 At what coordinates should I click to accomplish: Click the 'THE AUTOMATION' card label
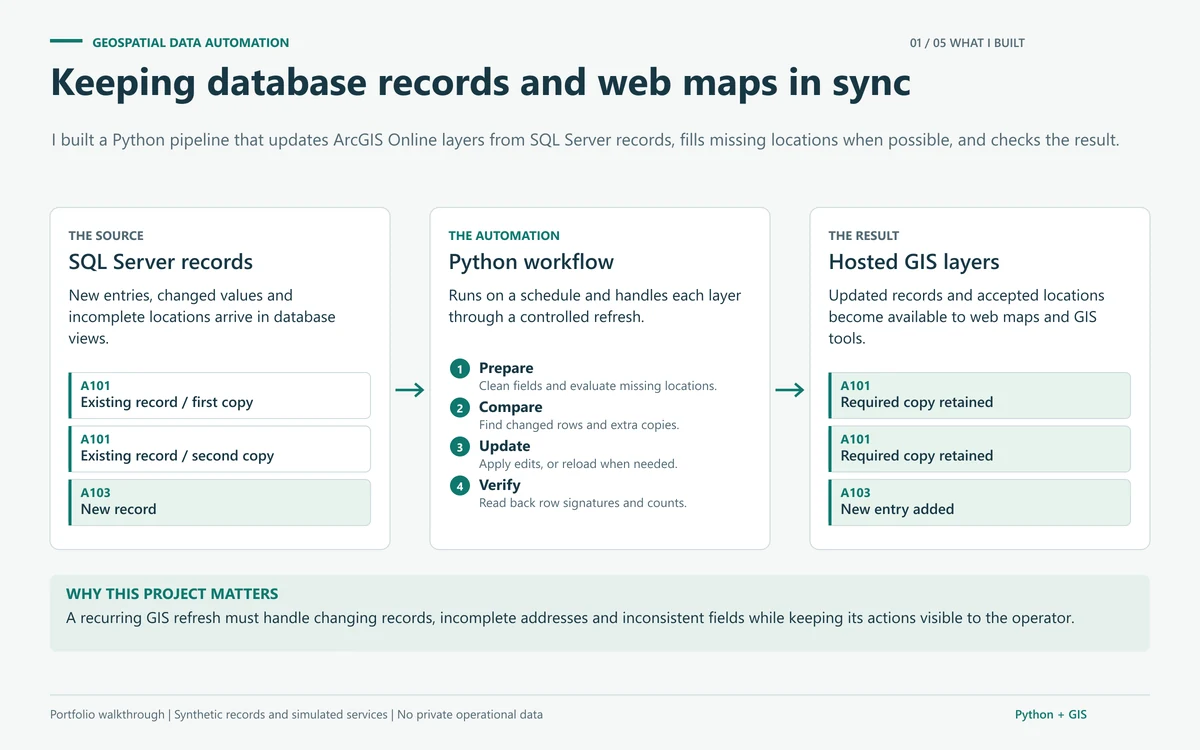(x=504, y=236)
